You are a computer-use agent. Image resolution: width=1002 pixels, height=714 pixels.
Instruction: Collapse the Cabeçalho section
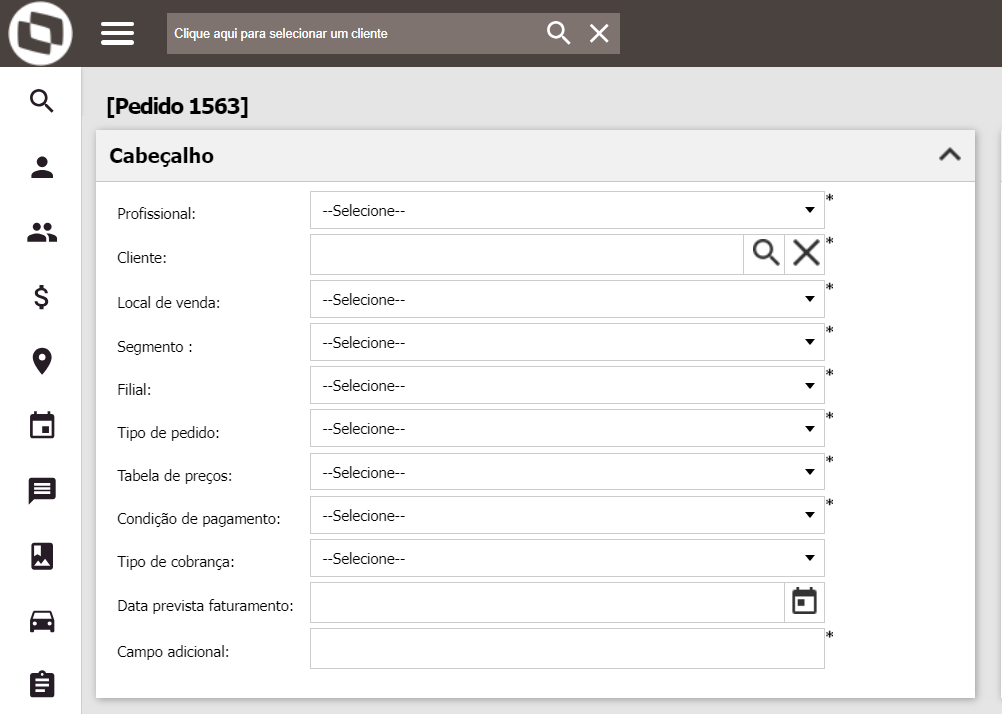949,155
